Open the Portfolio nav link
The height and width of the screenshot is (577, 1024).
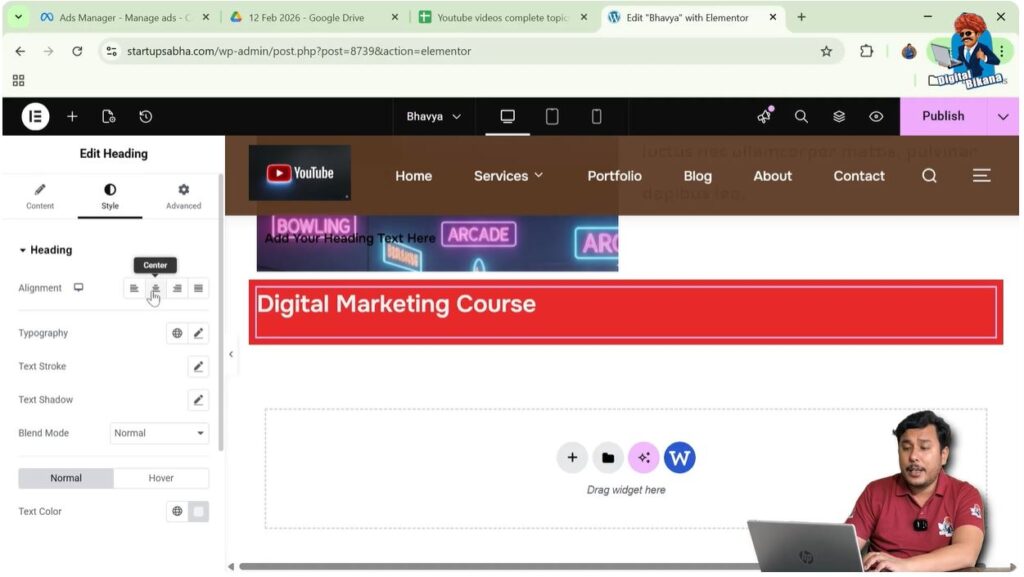click(x=615, y=176)
